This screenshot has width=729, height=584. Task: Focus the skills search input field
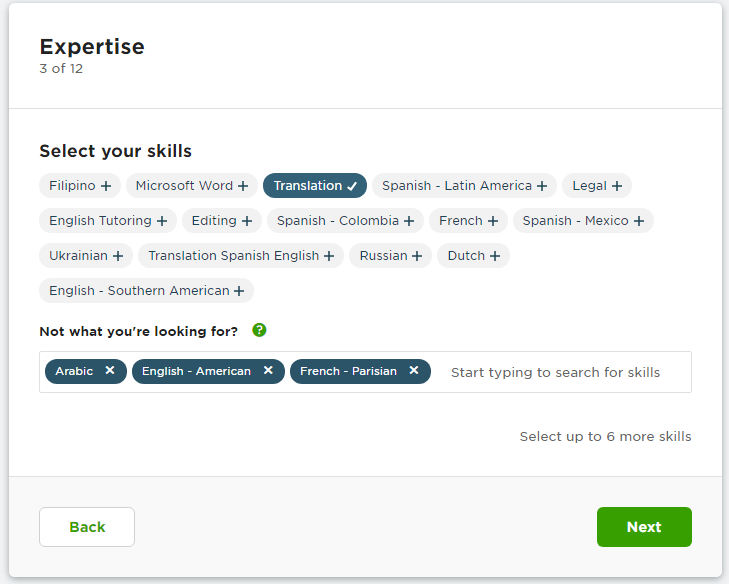pos(563,372)
